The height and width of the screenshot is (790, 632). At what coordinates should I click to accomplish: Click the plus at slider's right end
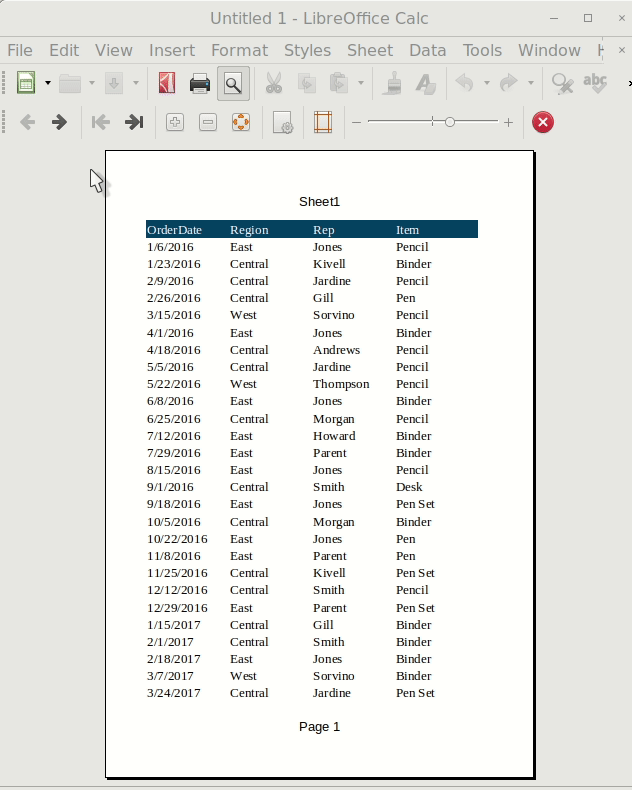[x=508, y=122]
